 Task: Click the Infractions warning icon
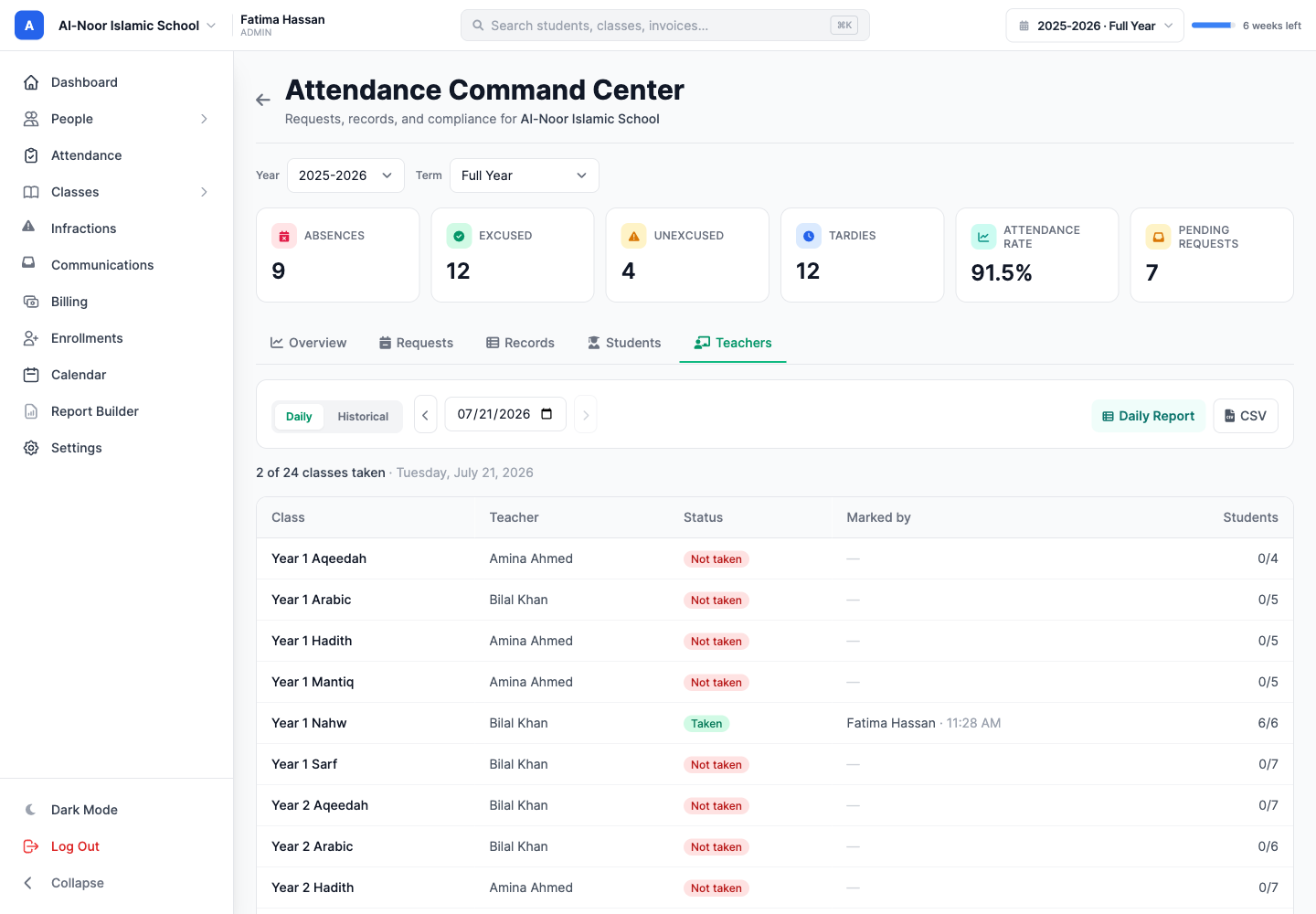(29, 227)
